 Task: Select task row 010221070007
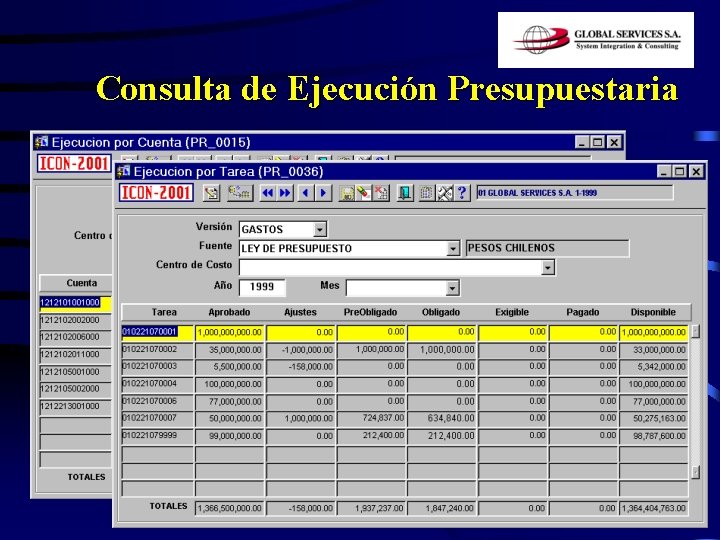click(x=158, y=419)
